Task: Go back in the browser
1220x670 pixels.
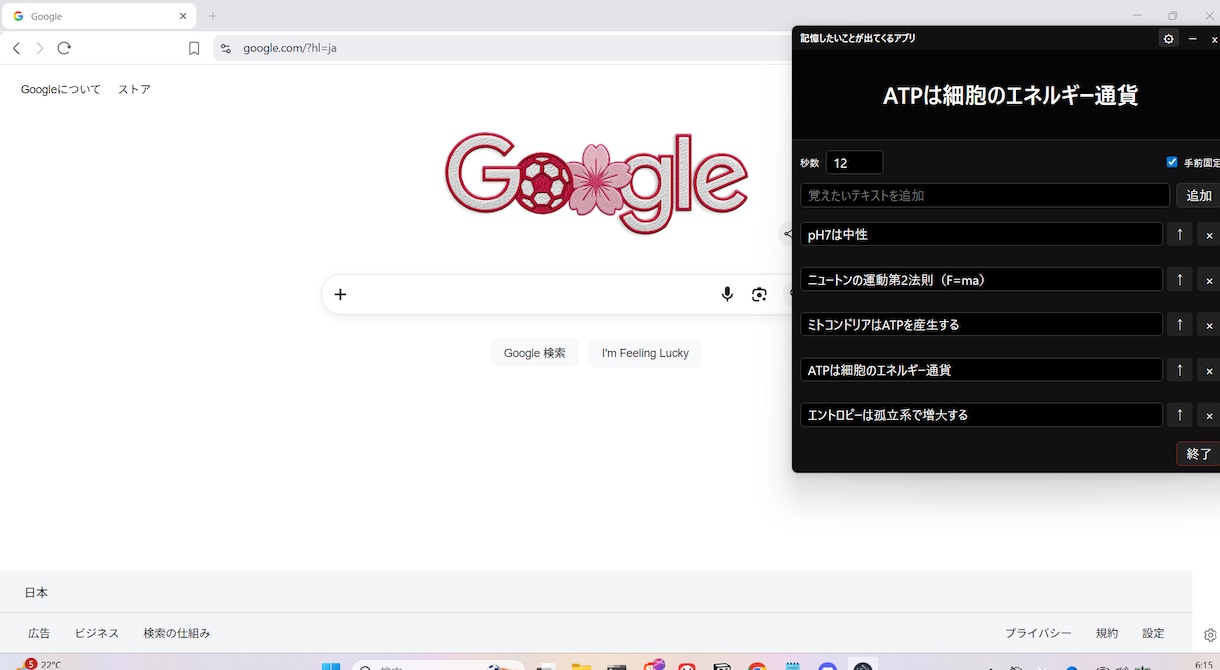Action: [16, 48]
